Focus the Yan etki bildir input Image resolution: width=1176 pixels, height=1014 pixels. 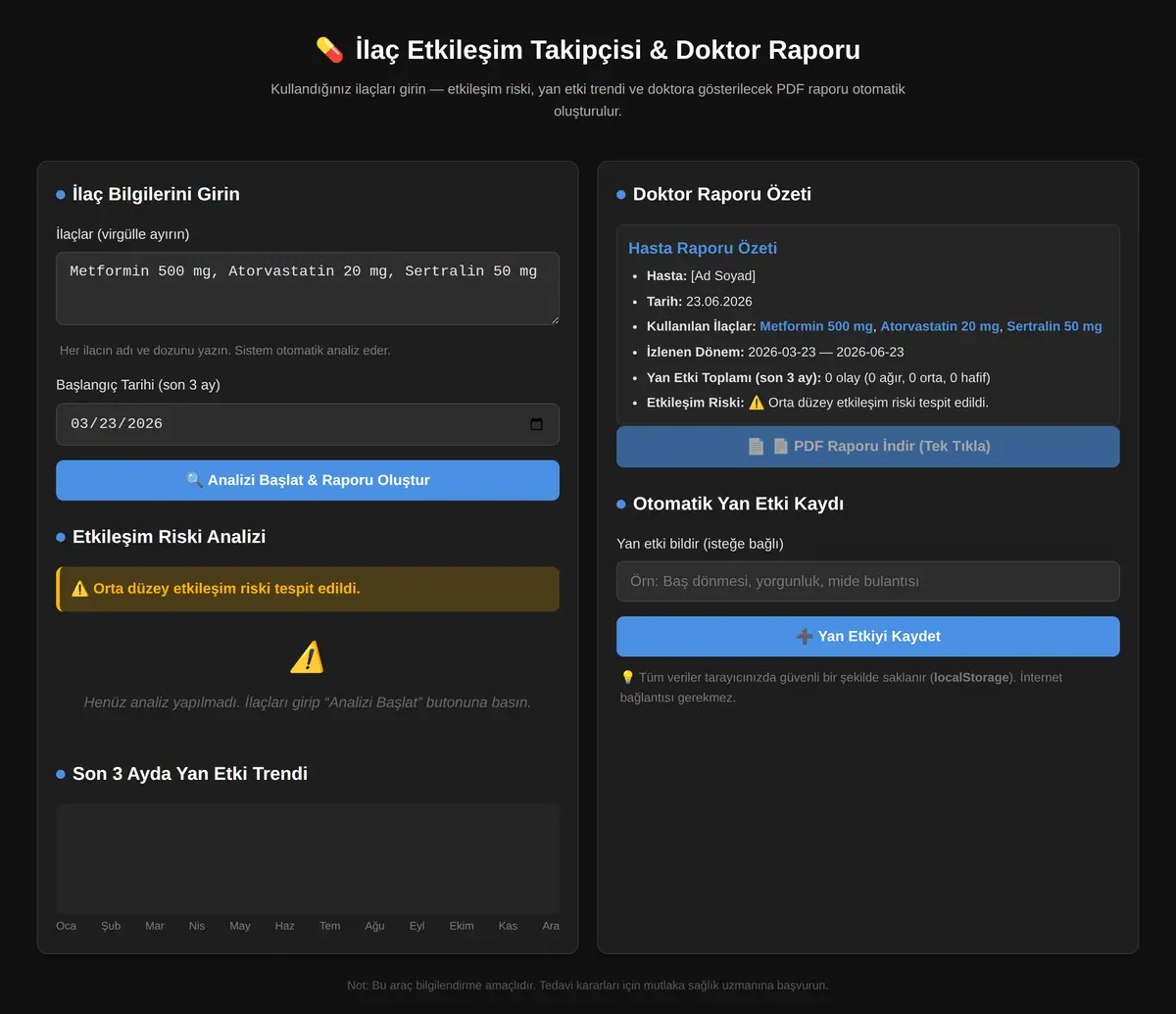[x=868, y=581]
